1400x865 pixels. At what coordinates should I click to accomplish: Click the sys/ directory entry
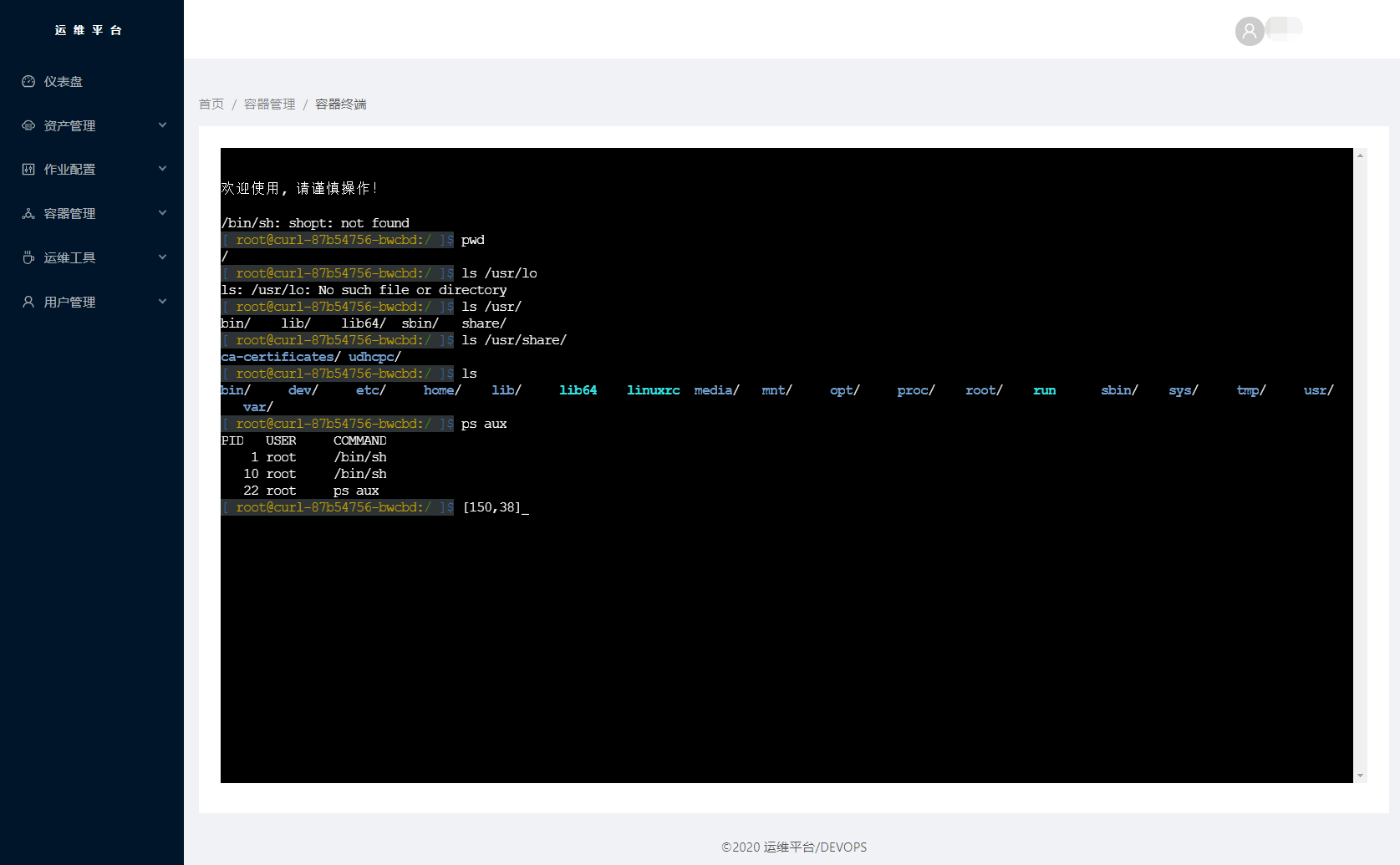[x=1184, y=390]
